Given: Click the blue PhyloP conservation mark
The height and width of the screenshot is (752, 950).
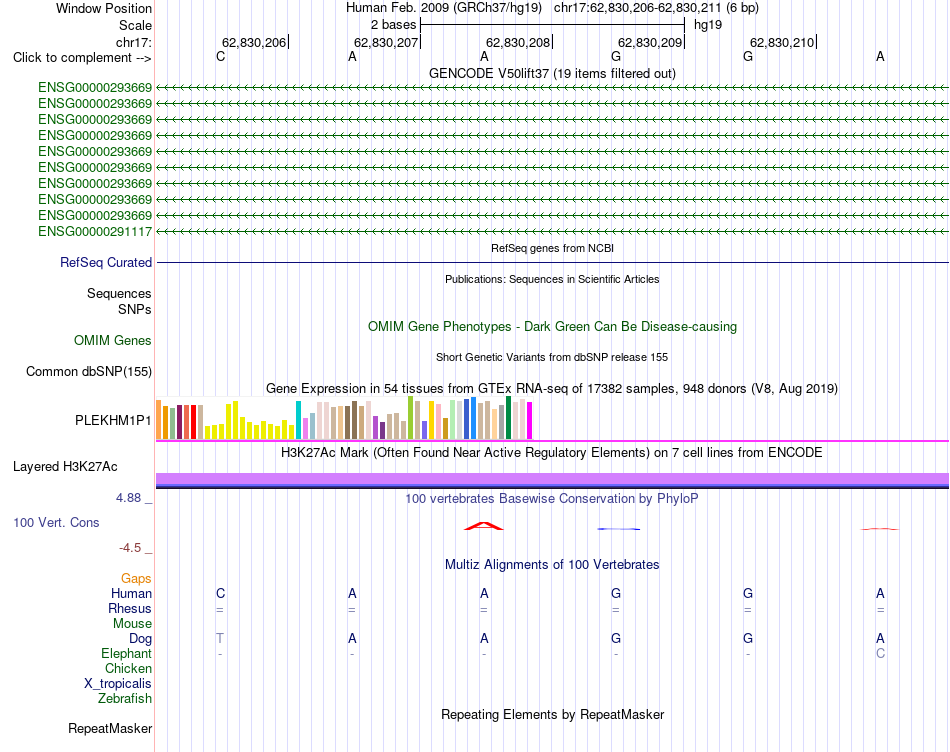Looking at the screenshot, I should point(618,529).
